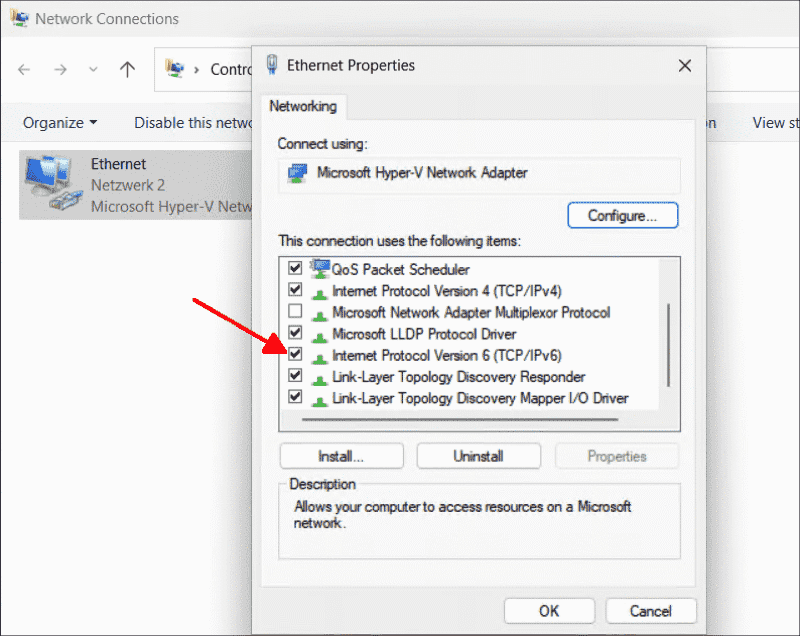Click the Link-Layer Topology Discovery Responder icon
The height and width of the screenshot is (636, 800).
320,377
